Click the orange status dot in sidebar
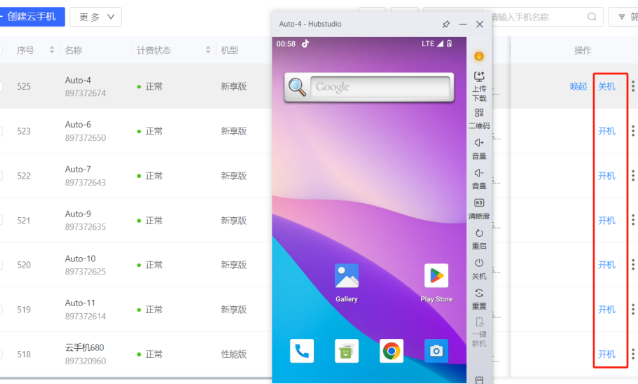 [479, 56]
